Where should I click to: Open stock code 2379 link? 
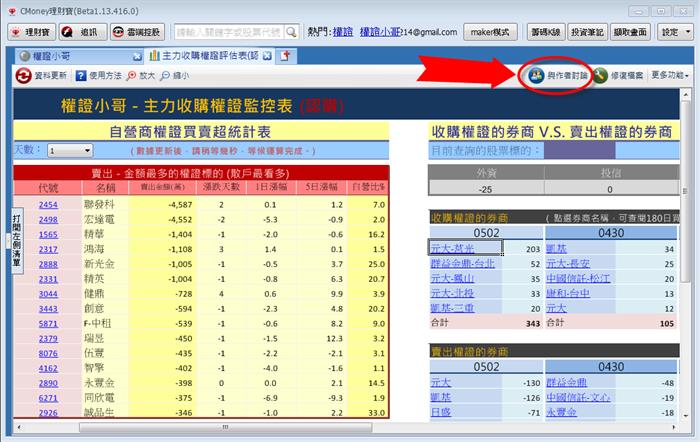48,338
